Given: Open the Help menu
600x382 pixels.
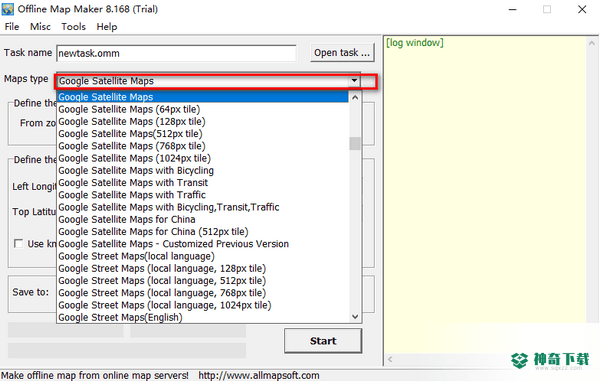Looking at the screenshot, I should 107,27.
